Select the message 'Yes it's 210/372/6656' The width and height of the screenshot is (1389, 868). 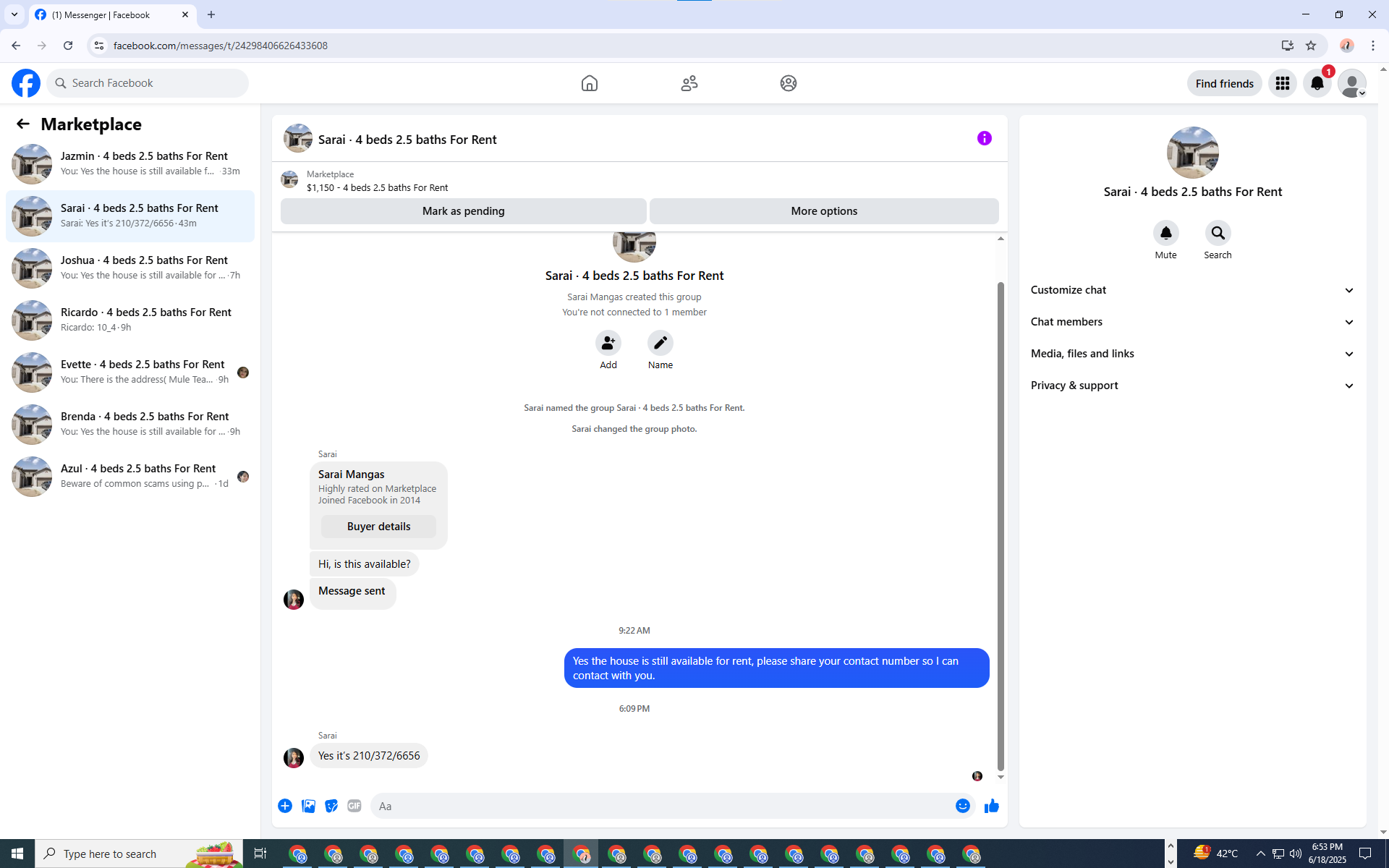point(369,756)
